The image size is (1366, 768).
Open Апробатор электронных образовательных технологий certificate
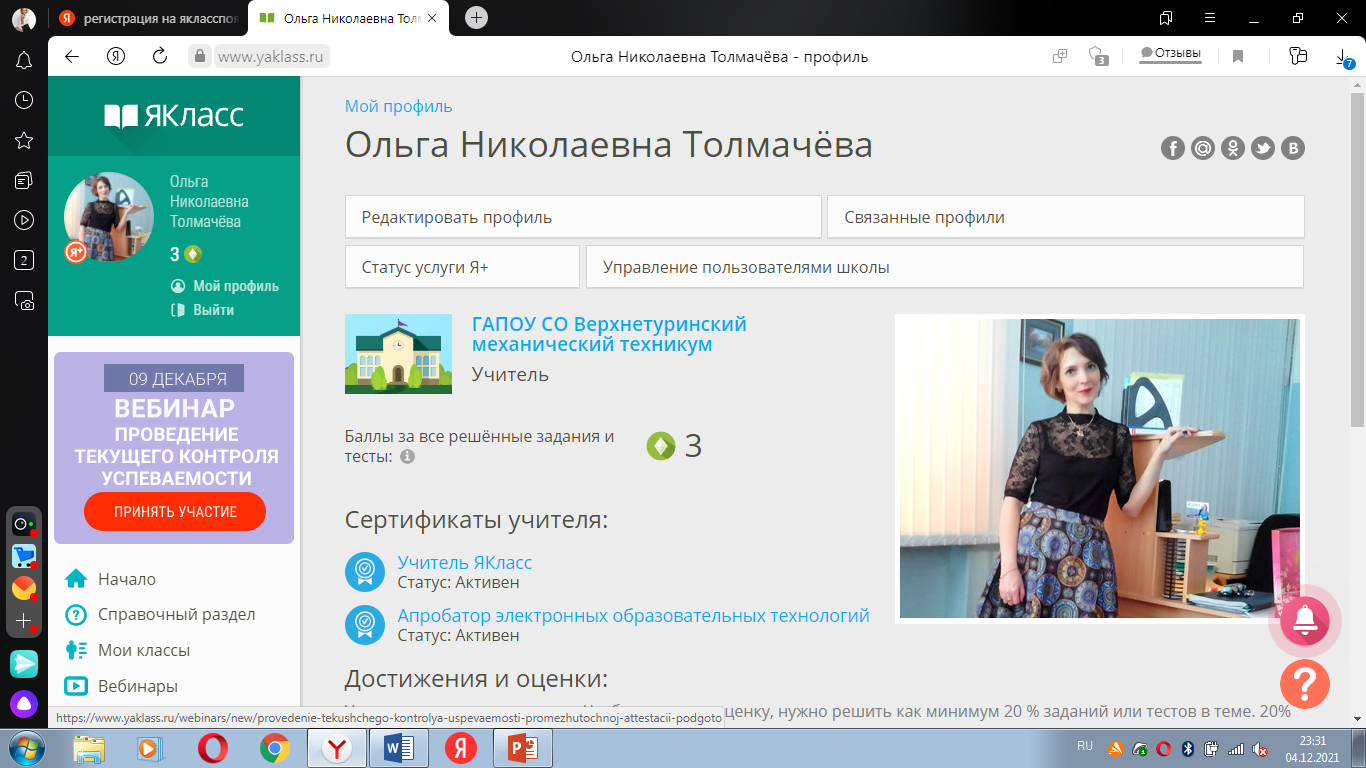[x=634, y=616]
